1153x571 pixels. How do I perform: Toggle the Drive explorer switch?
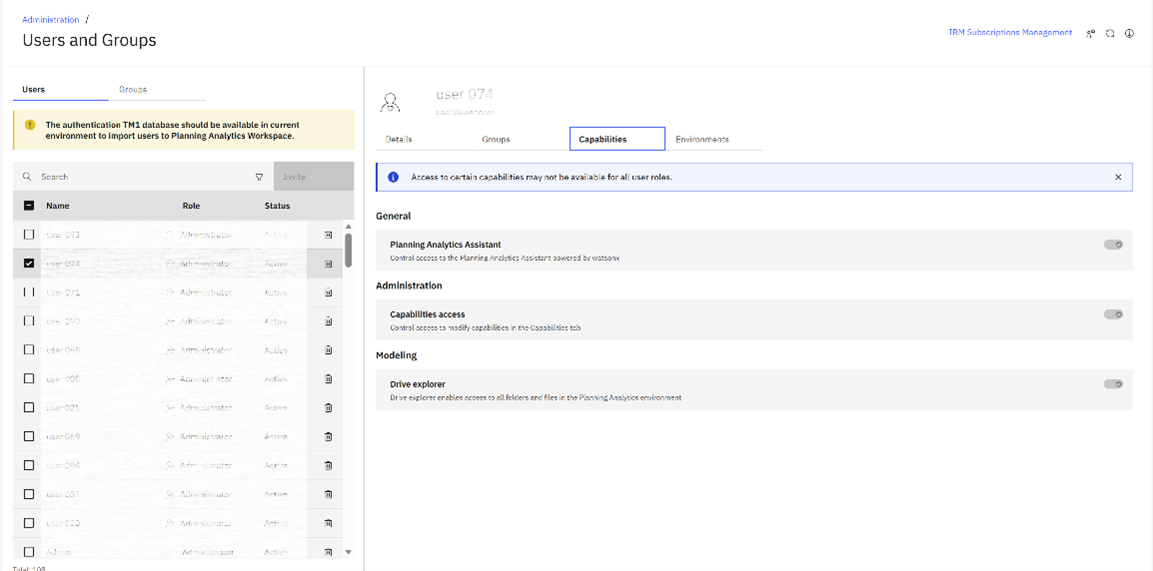click(1113, 384)
